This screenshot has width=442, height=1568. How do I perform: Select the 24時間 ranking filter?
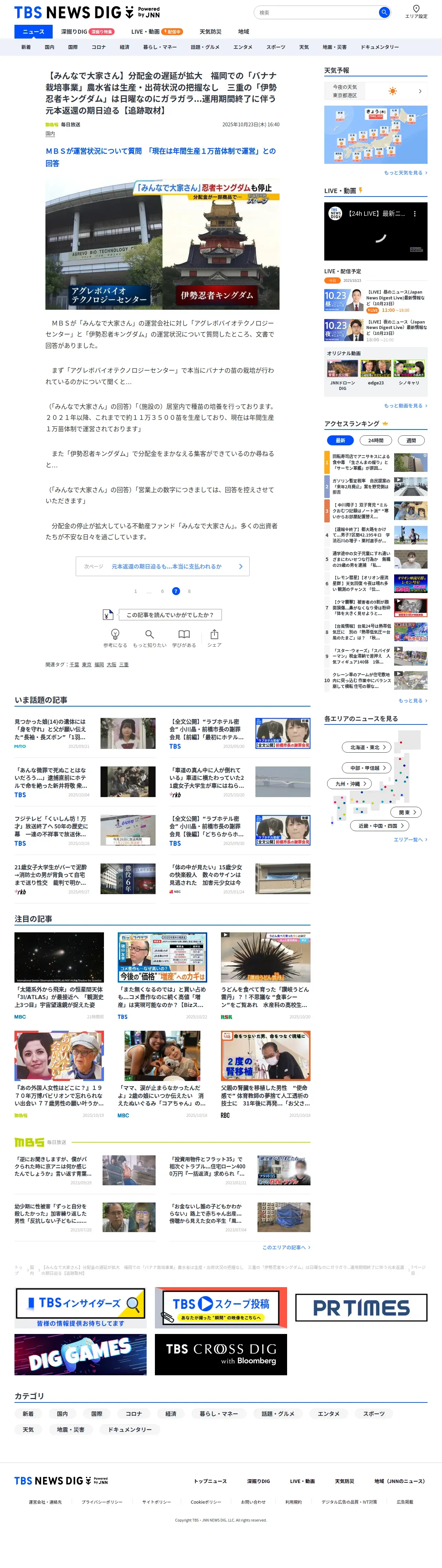click(x=376, y=440)
